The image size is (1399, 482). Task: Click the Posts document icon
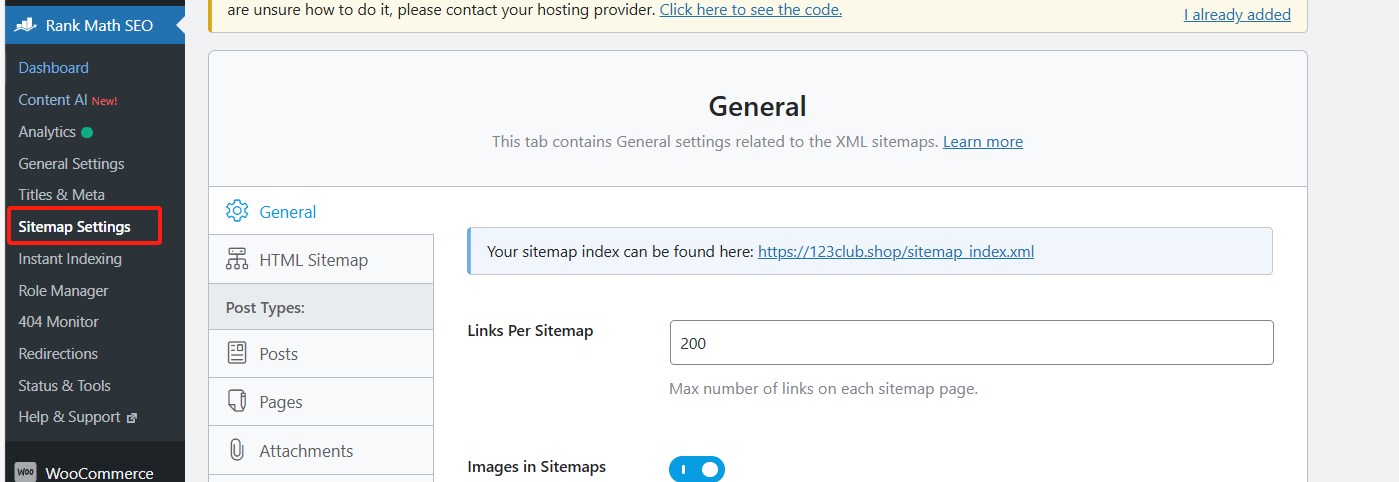pos(237,354)
